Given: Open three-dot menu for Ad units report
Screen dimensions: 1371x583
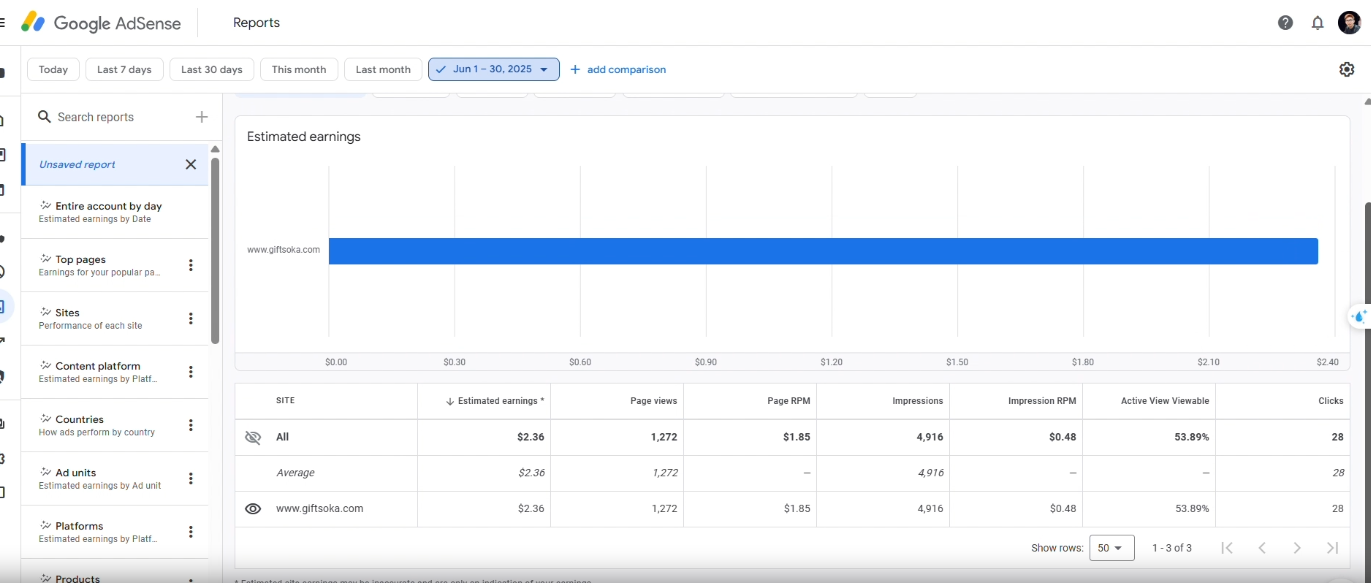Looking at the screenshot, I should click(191, 478).
